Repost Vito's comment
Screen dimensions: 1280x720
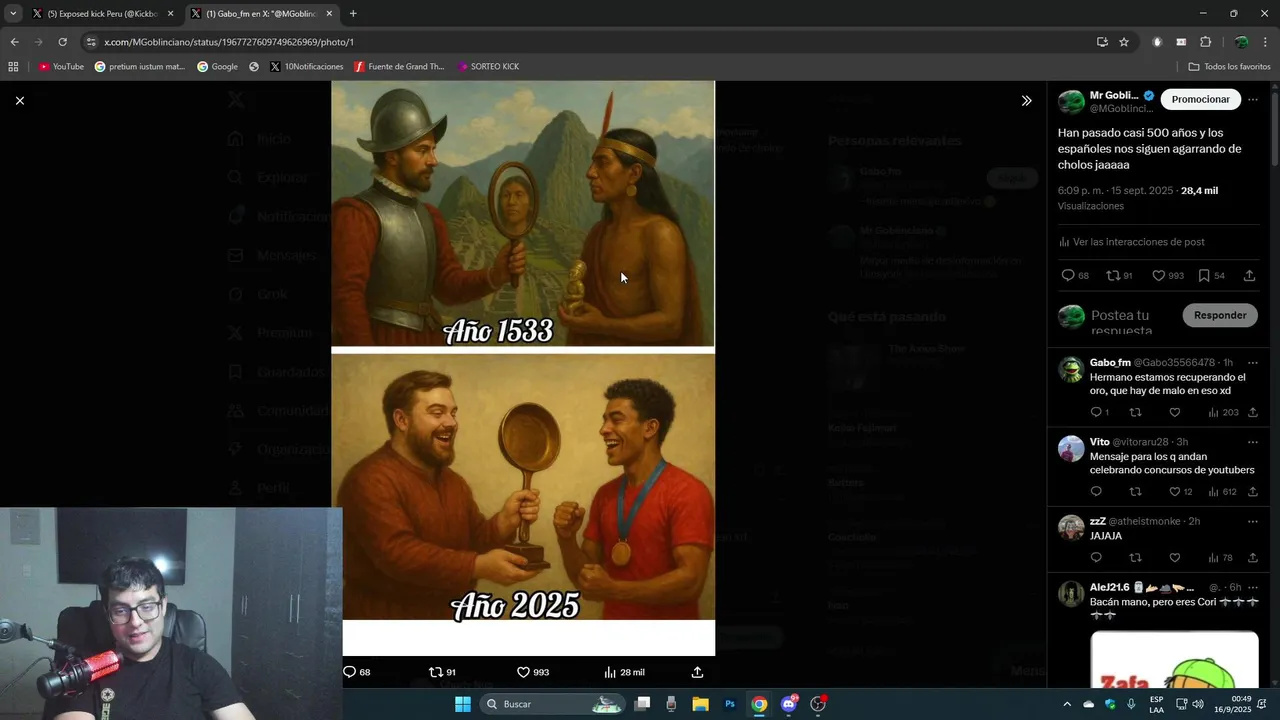1135,491
